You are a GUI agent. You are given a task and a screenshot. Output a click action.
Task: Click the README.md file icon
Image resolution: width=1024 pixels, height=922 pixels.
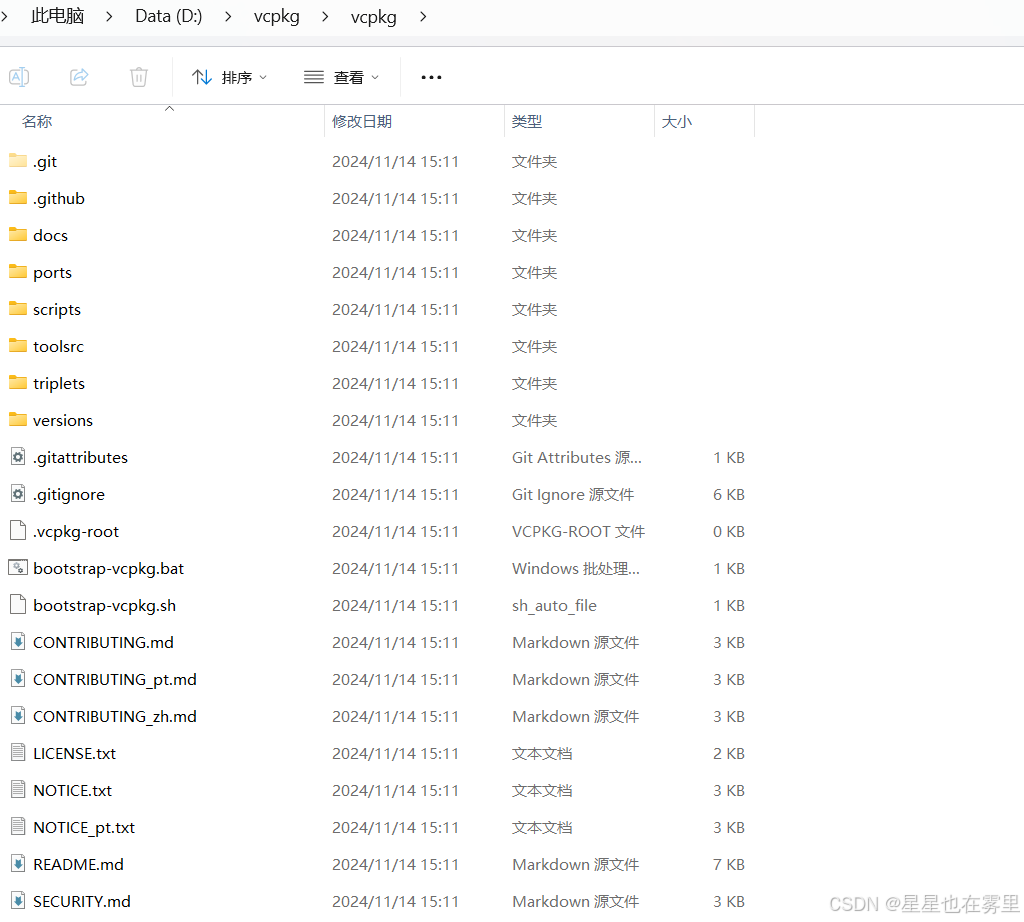pyautogui.click(x=18, y=864)
